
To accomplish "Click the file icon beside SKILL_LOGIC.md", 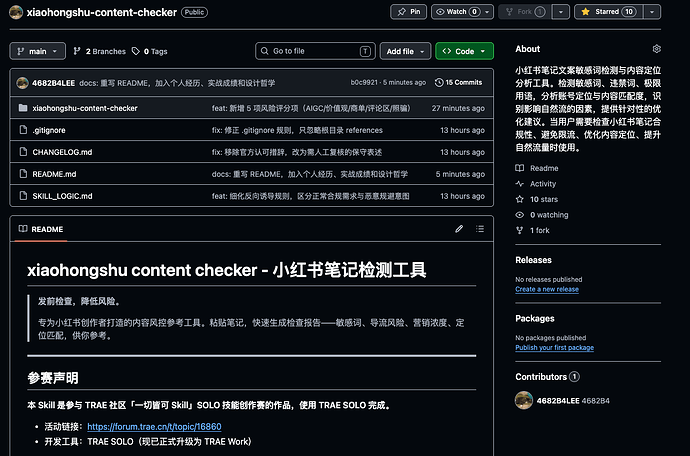I will (x=23, y=196).
